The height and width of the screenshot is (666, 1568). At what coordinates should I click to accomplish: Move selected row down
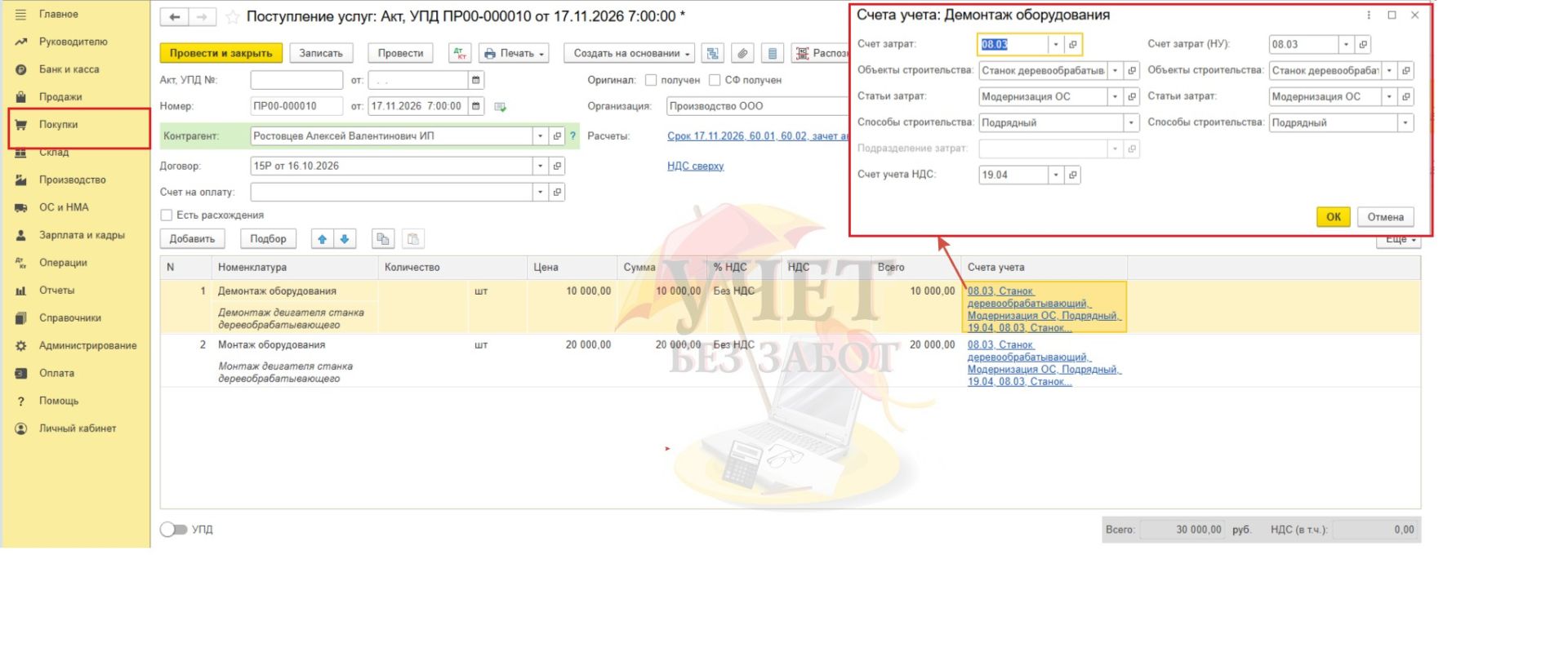(x=345, y=239)
